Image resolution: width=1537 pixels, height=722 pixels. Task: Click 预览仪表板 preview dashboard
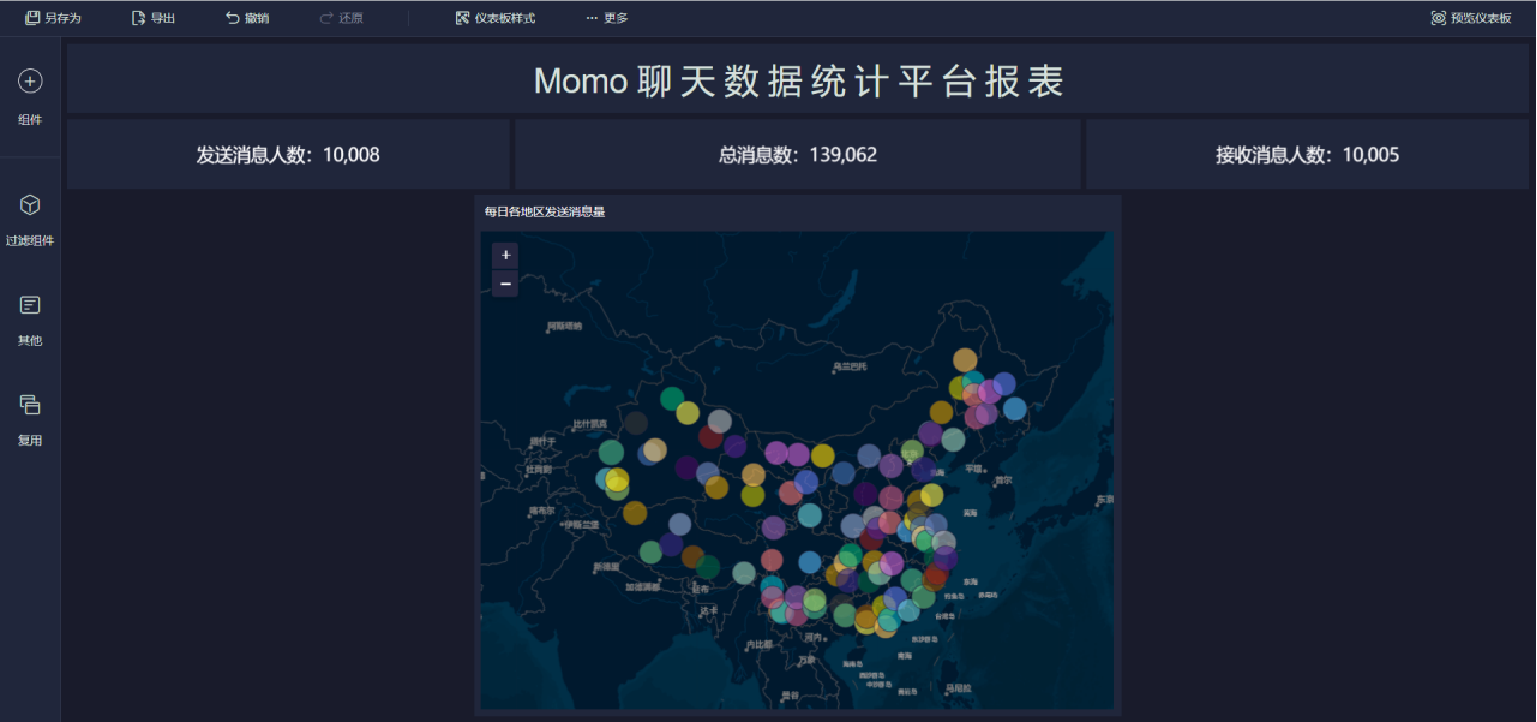pos(1471,18)
